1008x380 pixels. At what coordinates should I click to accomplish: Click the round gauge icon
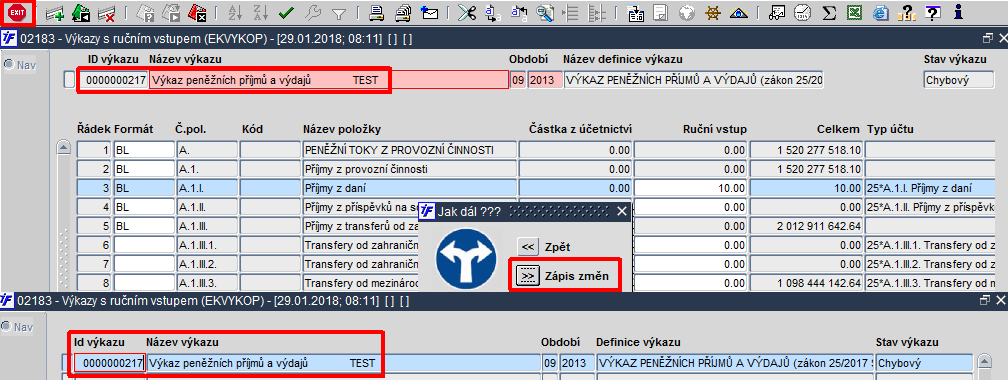[802, 12]
